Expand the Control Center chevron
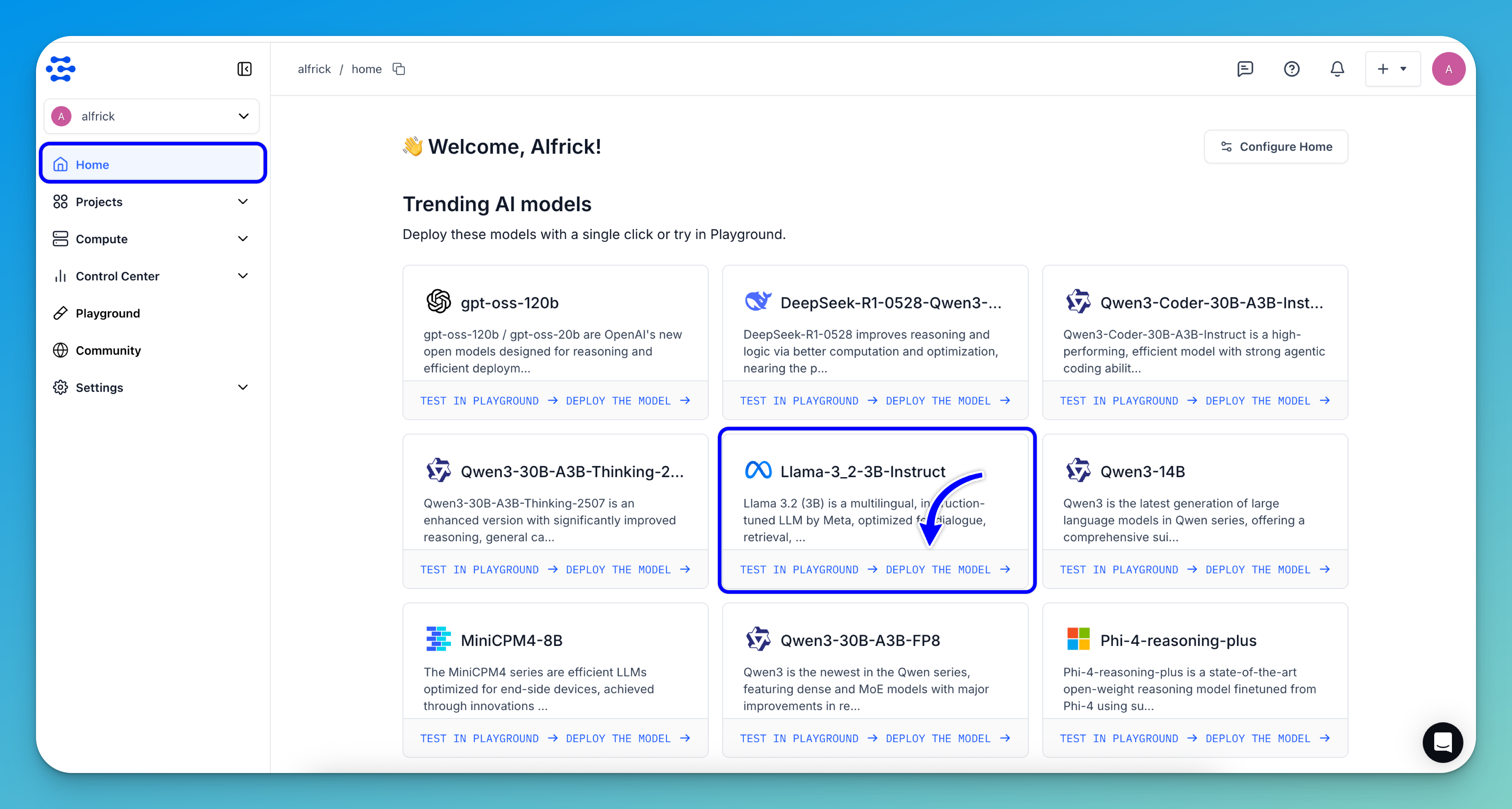Image resolution: width=1512 pixels, height=809 pixels. [x=243, y=276]
